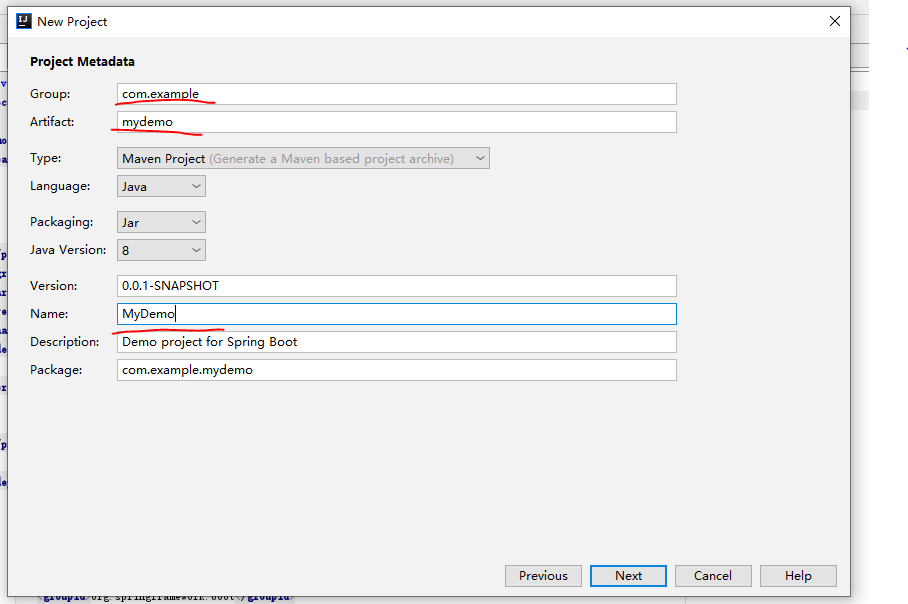Click the Group: label
The width and height of the screenshot is (908, 604).
(x=50, y=94)
